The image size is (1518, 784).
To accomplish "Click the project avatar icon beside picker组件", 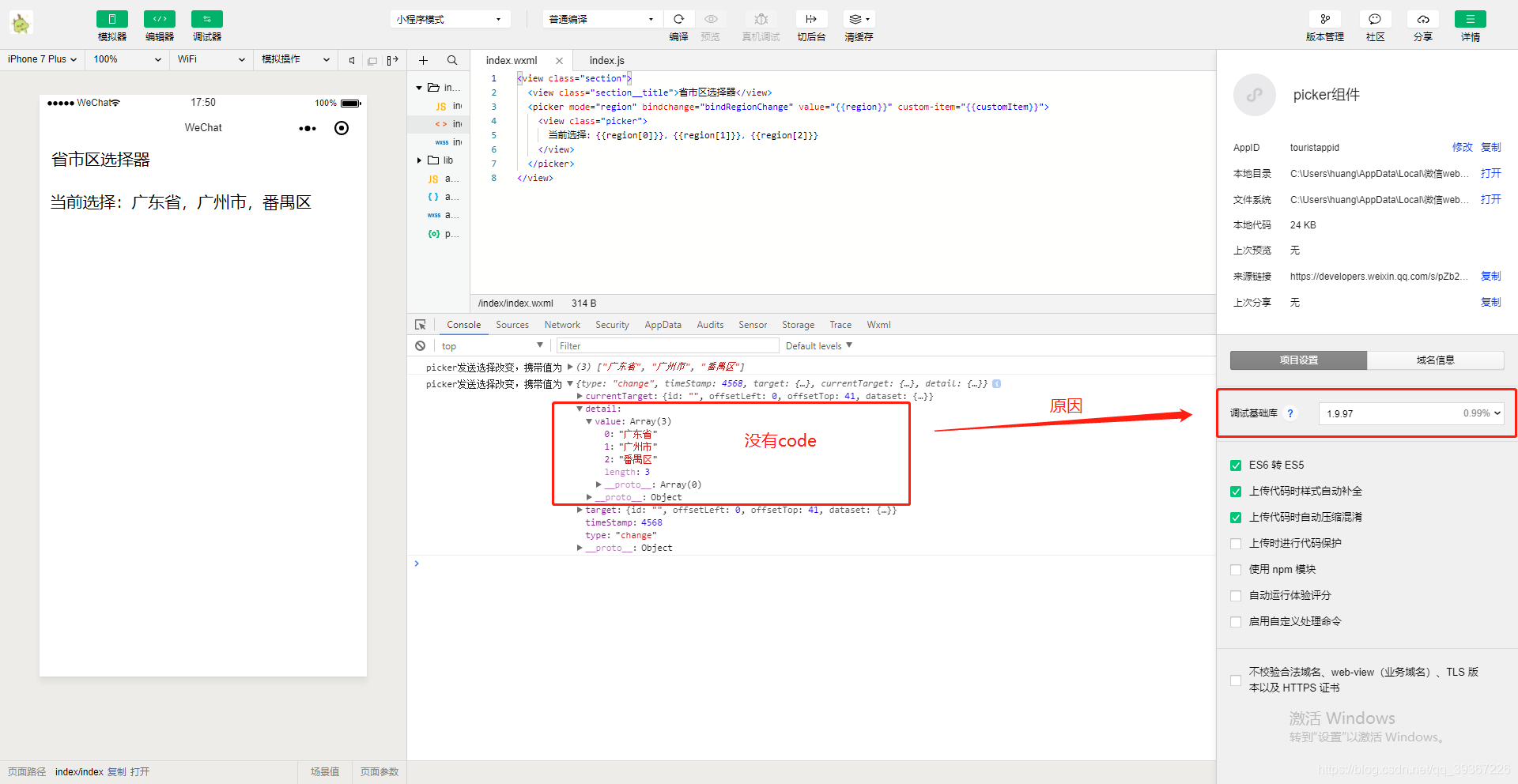I will pyautogui.click(x=1254, y=95).
